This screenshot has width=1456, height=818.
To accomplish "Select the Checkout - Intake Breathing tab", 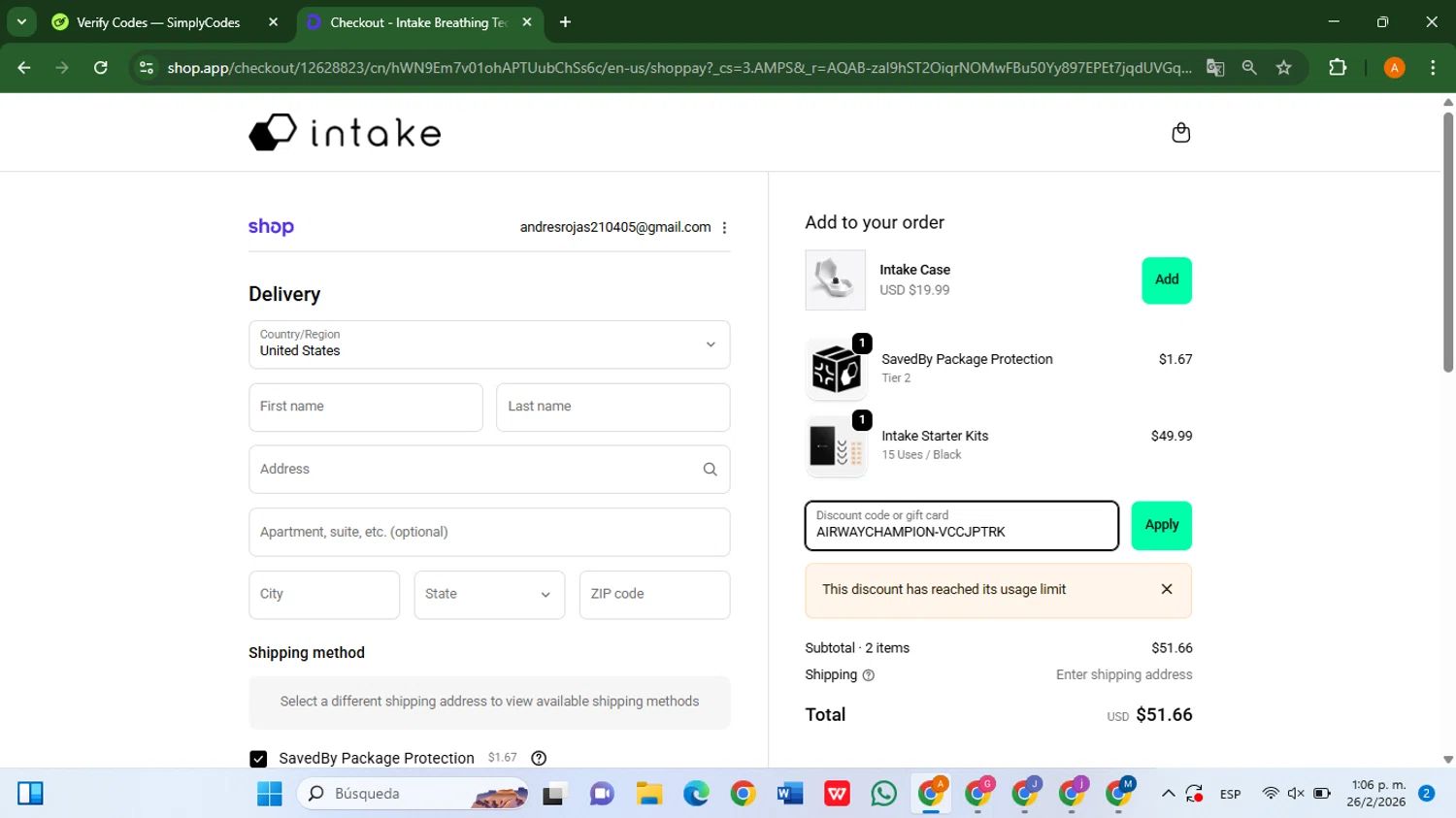I will (419, 21).
